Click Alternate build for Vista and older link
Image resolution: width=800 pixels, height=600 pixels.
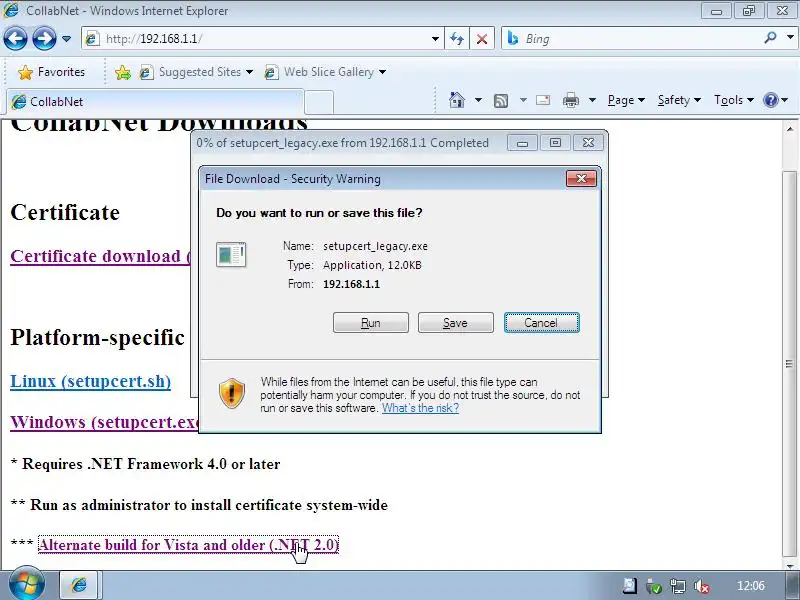click(x=188, y=545)
